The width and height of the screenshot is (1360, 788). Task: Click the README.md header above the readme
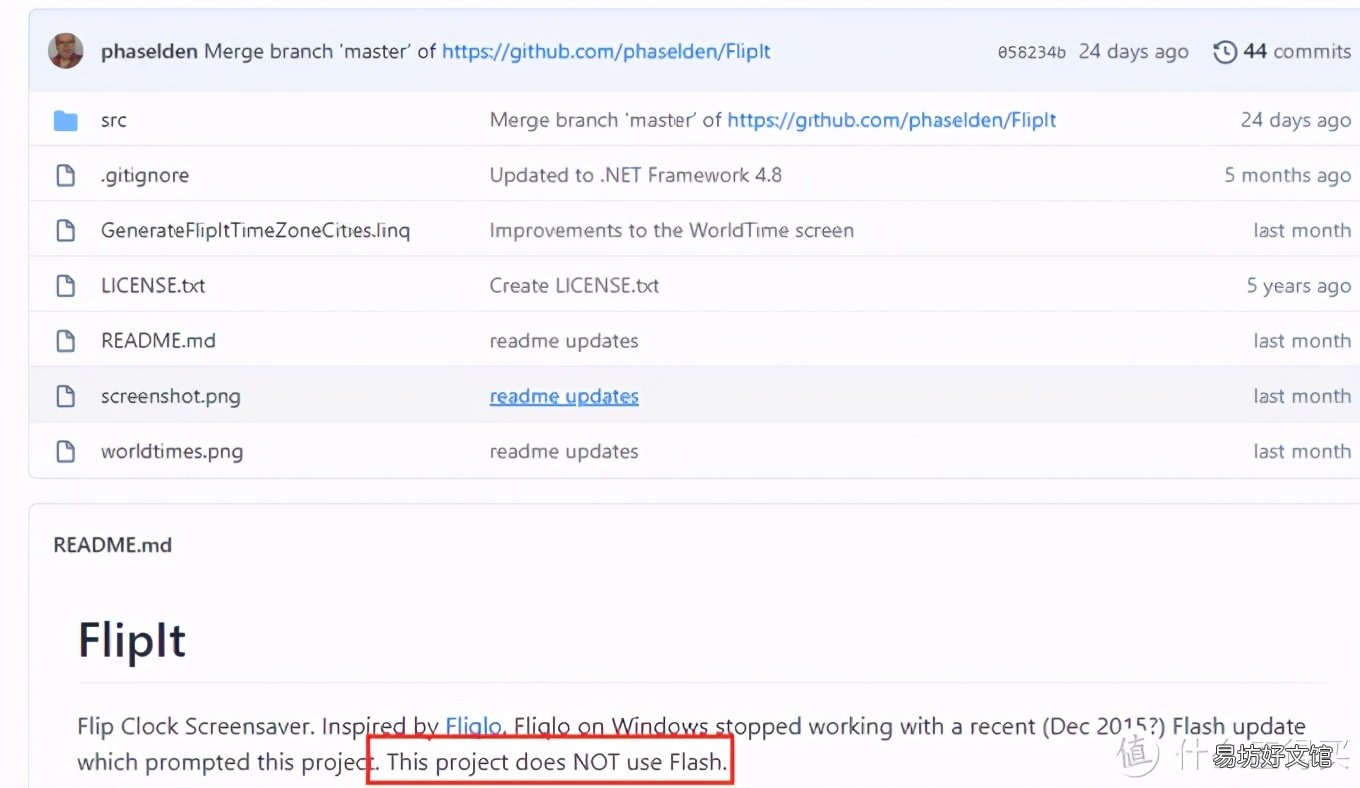coord(113,546)
